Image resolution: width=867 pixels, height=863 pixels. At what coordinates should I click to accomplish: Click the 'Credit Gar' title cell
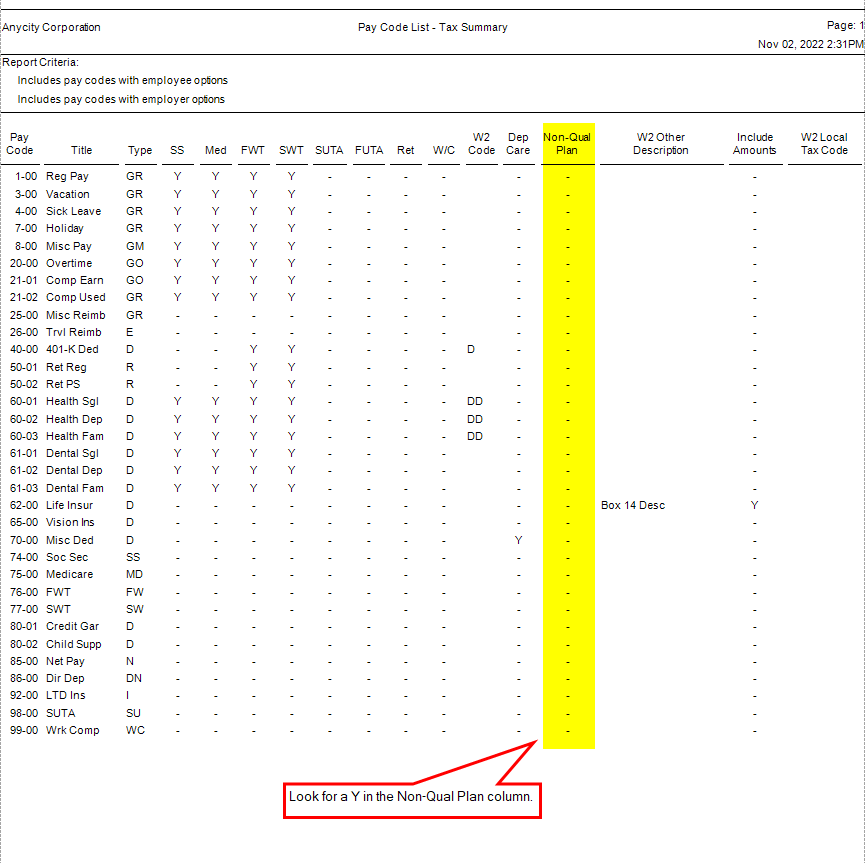tap(72, 626)
